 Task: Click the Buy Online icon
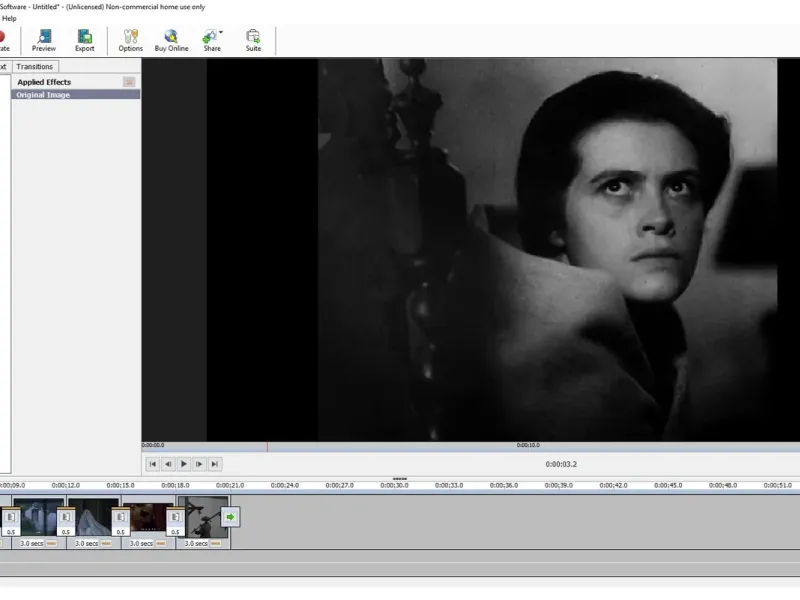[171, 40]
